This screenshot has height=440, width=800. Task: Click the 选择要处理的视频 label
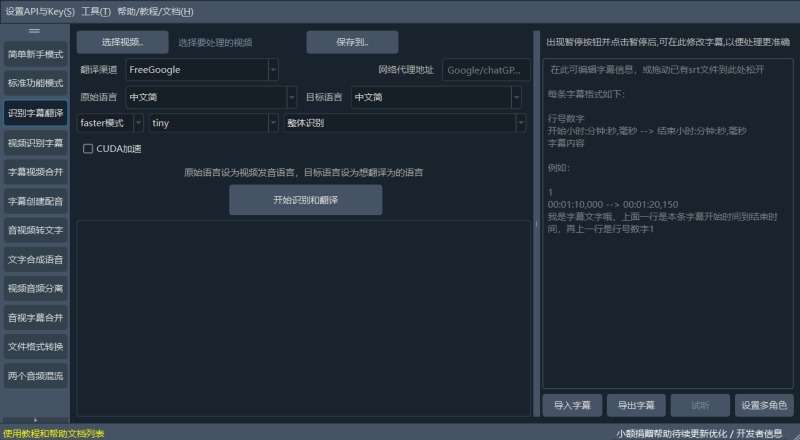[215, 42]
